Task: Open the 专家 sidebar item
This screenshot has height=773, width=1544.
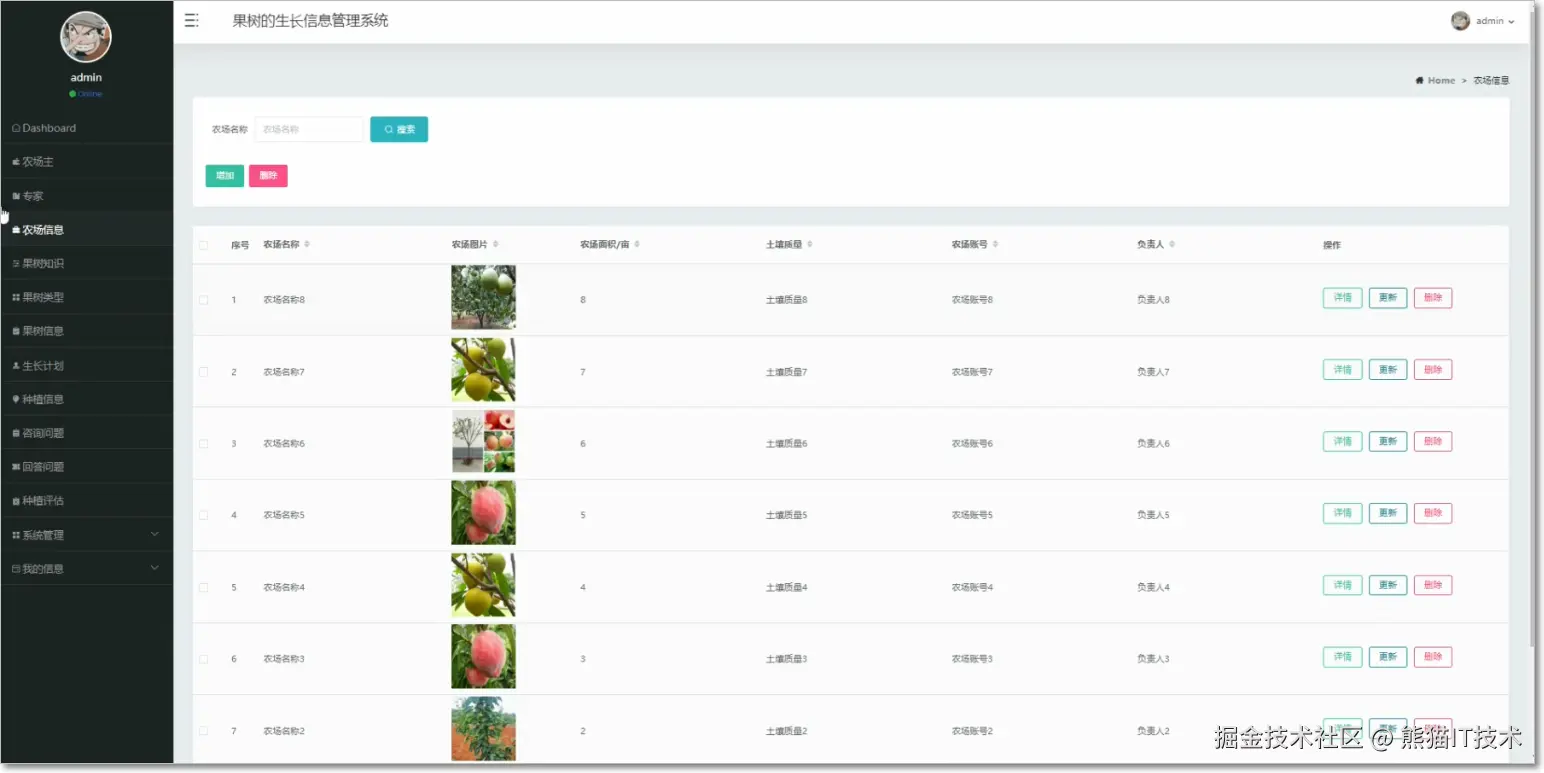Action: point(86,196)
